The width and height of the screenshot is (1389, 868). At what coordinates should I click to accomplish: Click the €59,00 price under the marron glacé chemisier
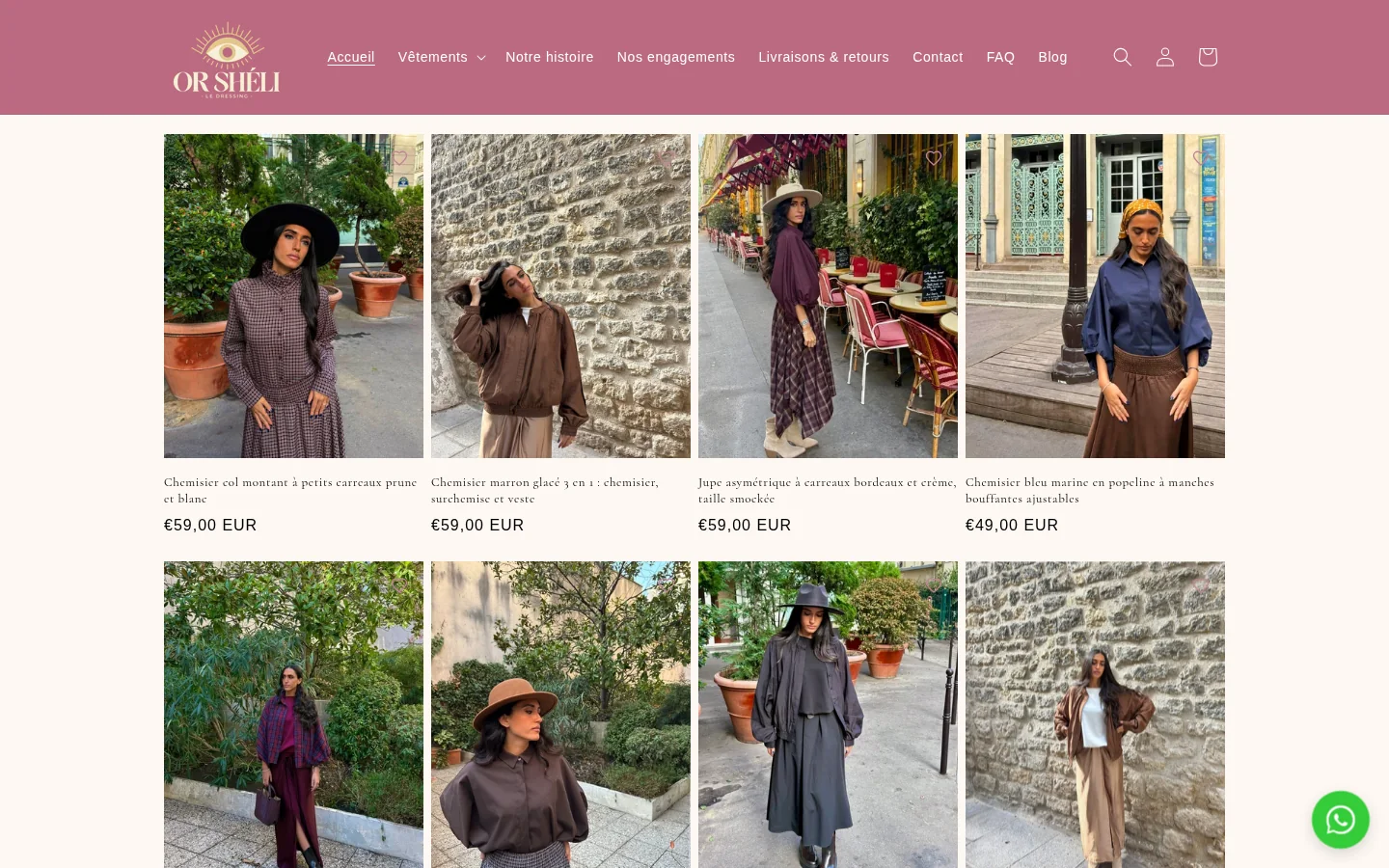pos(477,526)
